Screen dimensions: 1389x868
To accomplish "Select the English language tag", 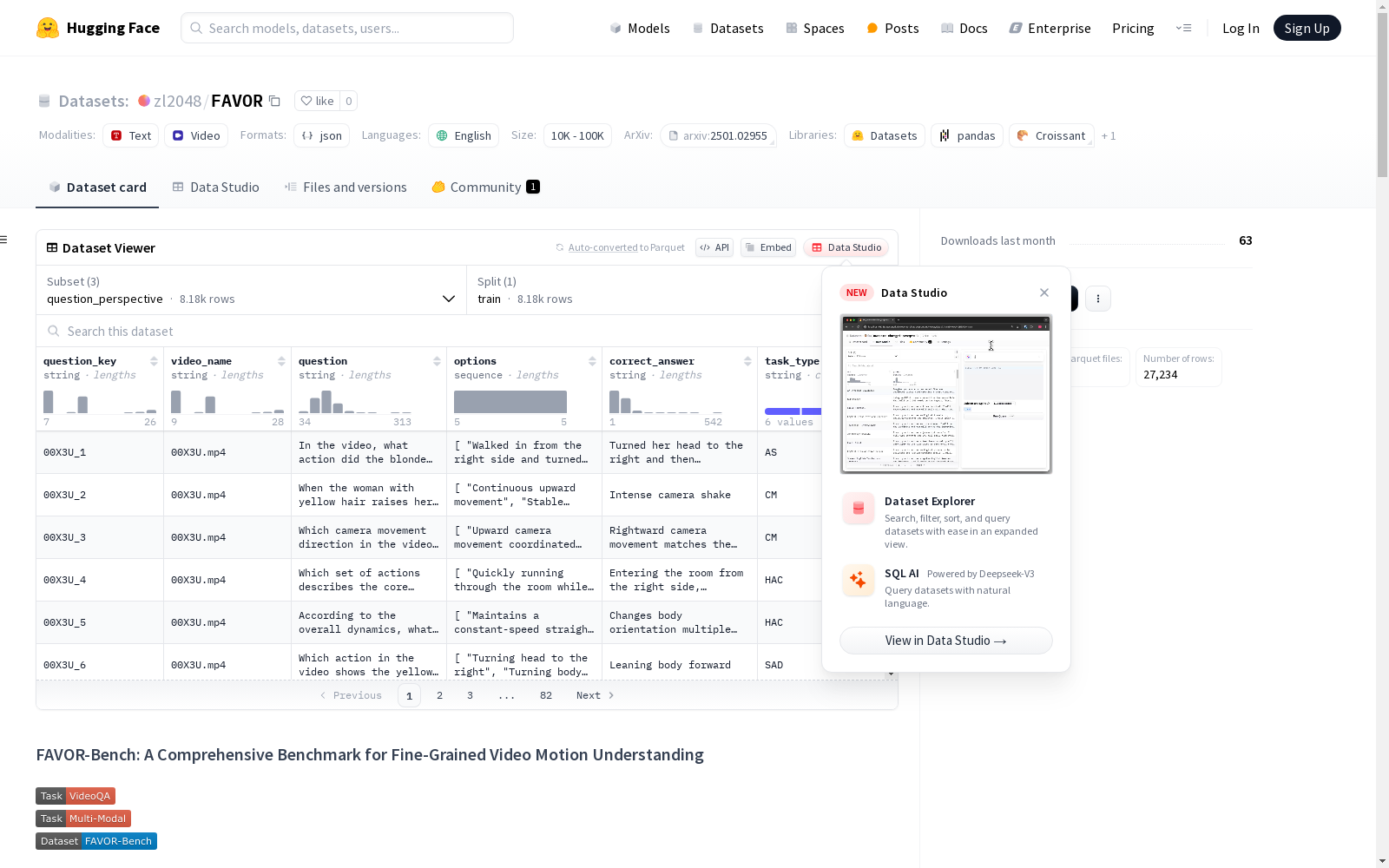I will 464,135.
